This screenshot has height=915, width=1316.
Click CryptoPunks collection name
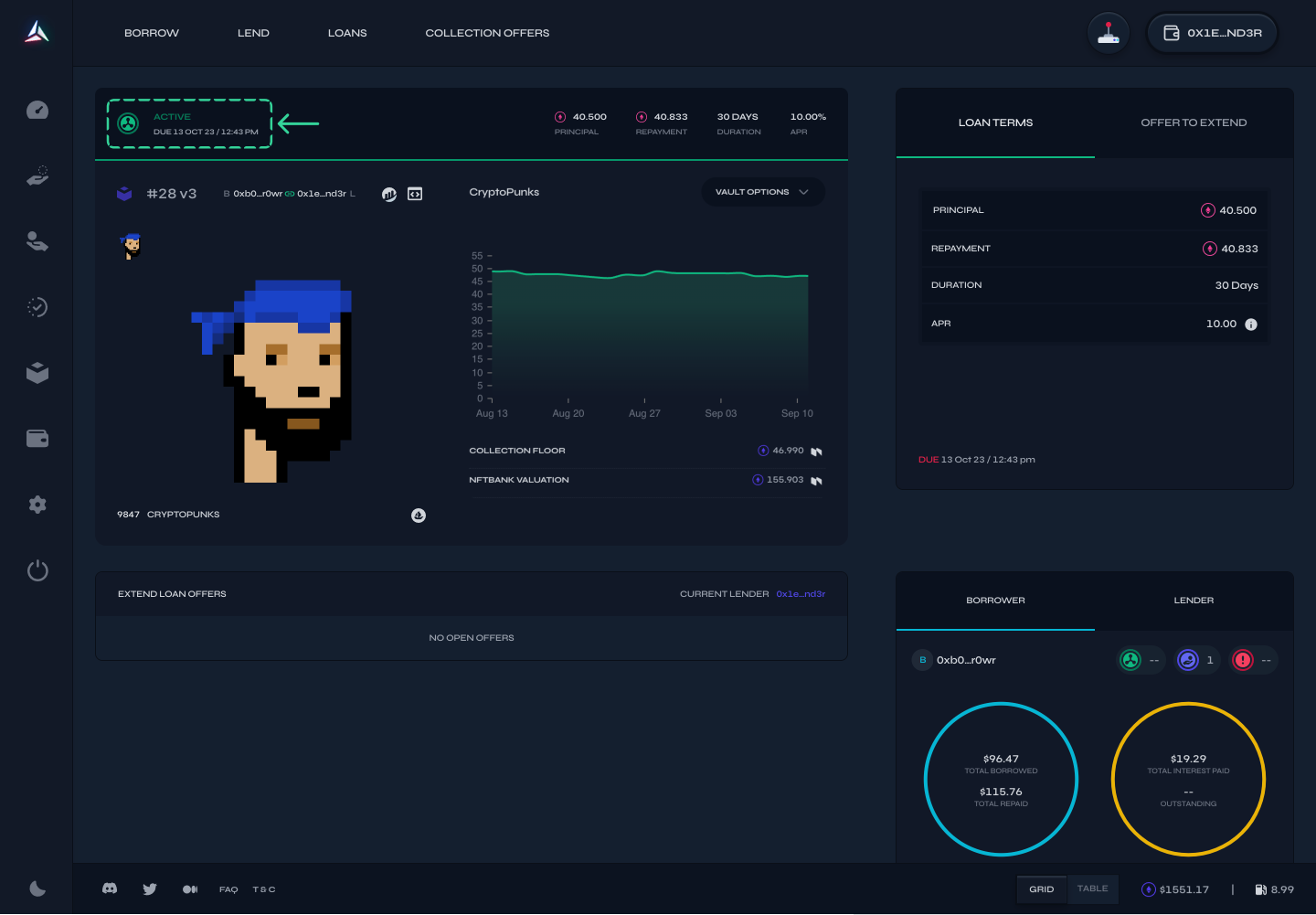[504, 192]
